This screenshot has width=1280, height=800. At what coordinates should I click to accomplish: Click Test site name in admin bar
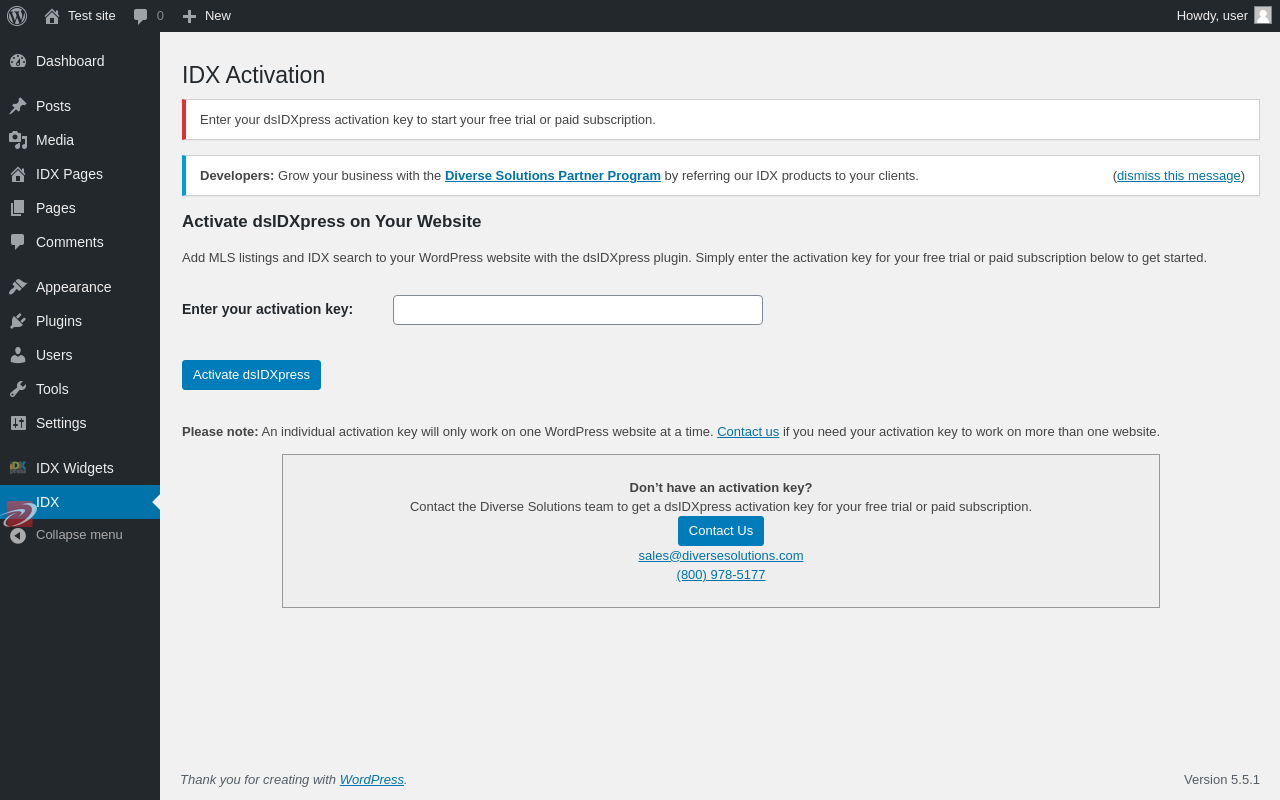[x=92, y=16]
